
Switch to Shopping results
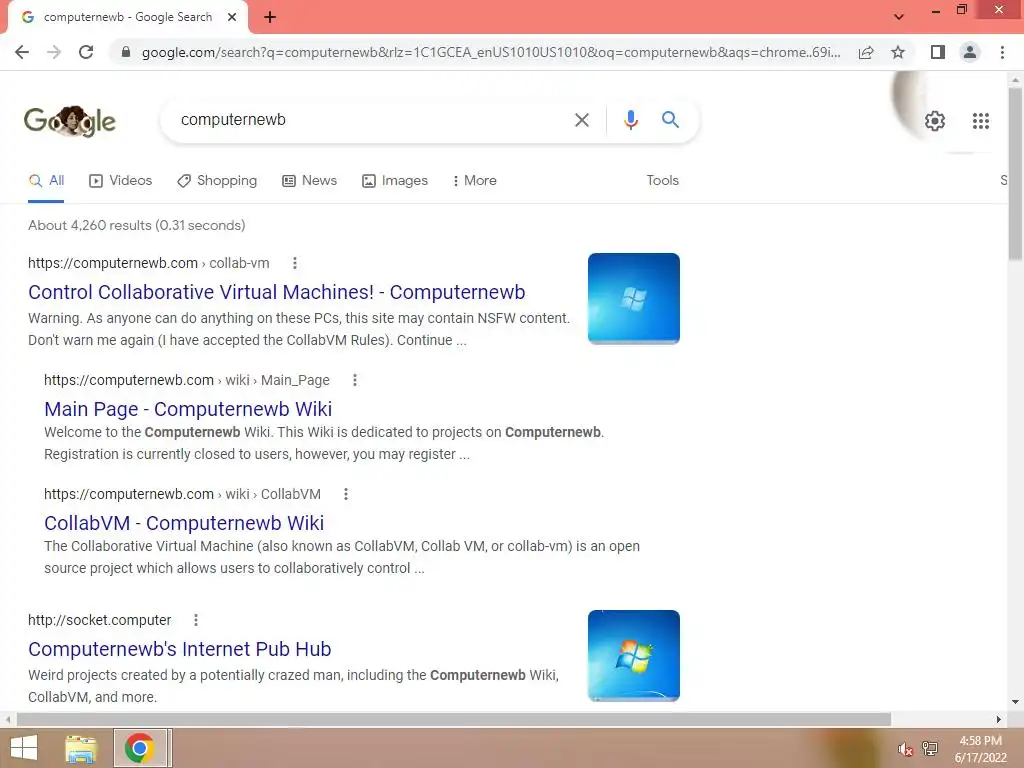pyautogui.click(x=217, y=181)
